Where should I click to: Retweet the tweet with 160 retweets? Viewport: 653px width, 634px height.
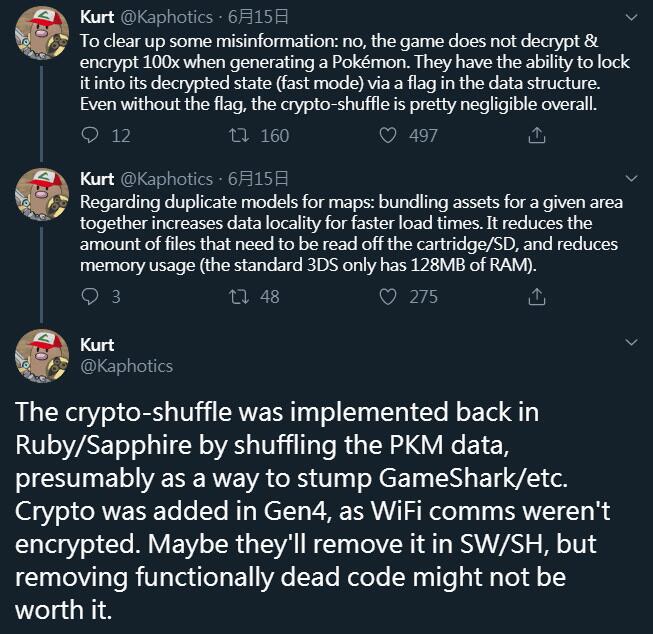coord(240,135)
